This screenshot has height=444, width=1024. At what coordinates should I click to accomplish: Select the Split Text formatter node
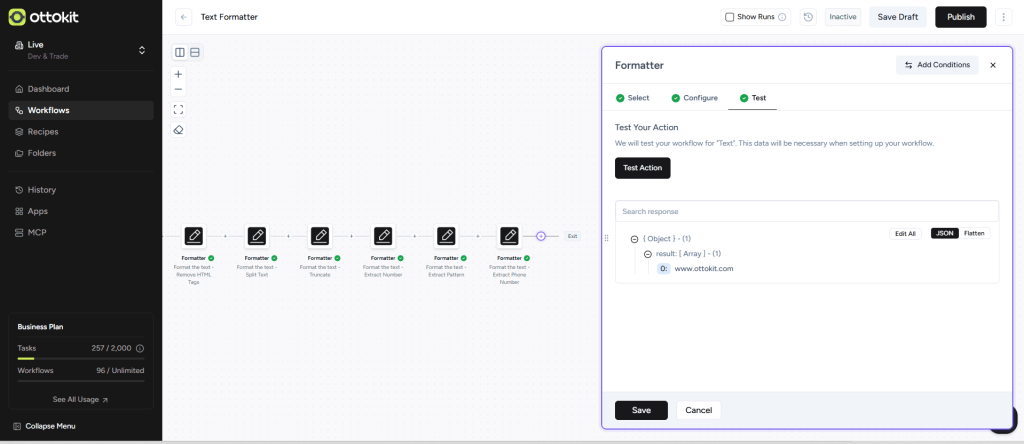[x=257, y=236]
